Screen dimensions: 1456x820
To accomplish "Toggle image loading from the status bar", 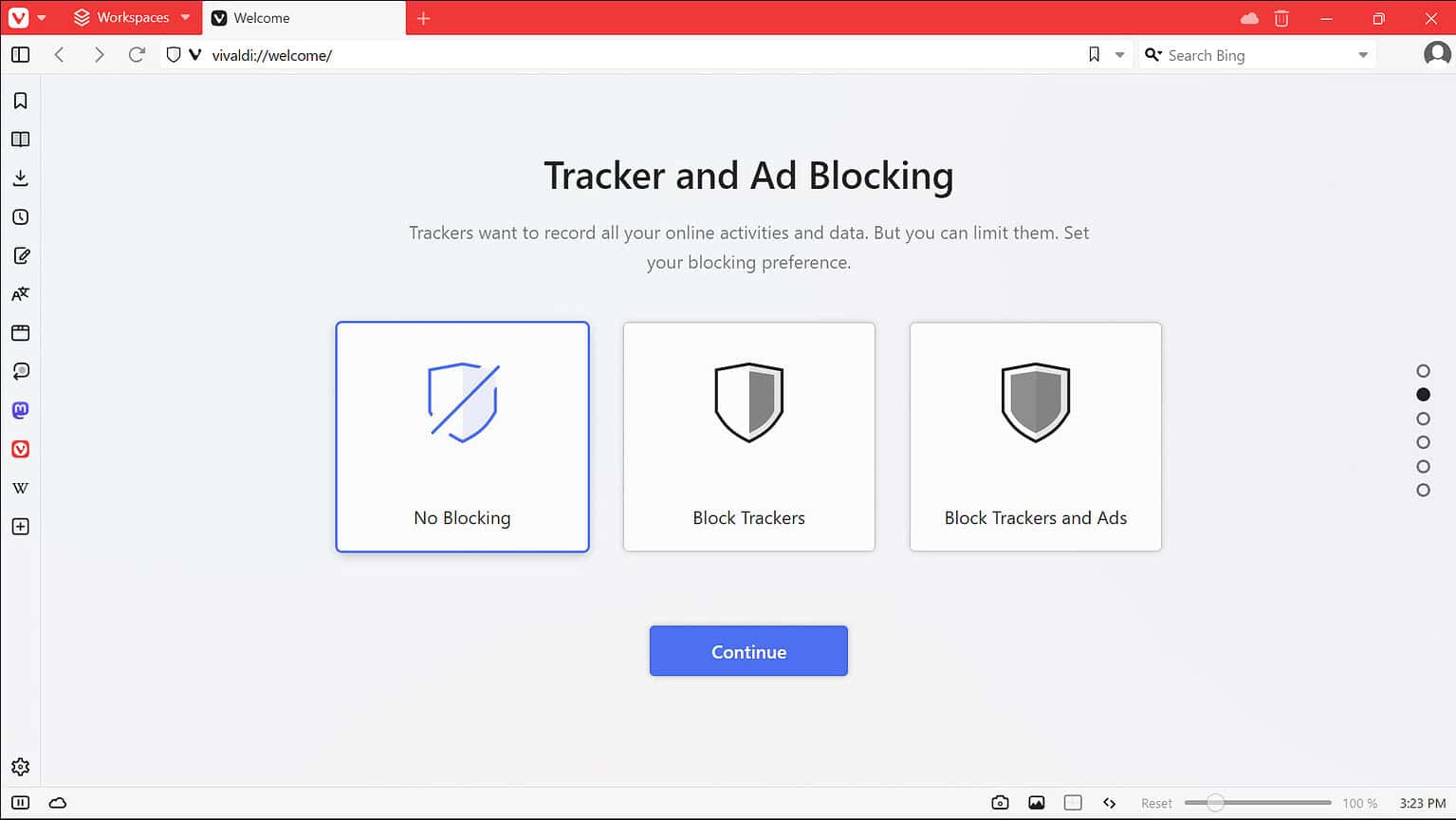I will tap(1037, 802).
